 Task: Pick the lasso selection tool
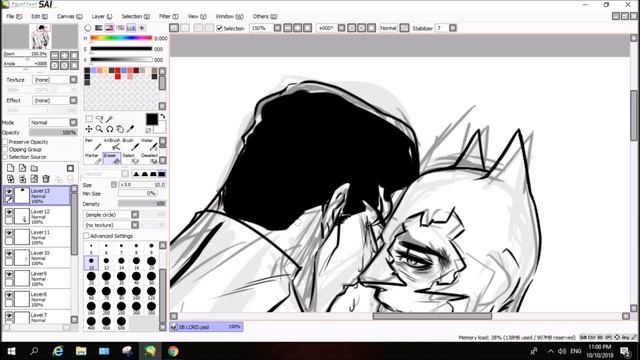coord(99,119)
